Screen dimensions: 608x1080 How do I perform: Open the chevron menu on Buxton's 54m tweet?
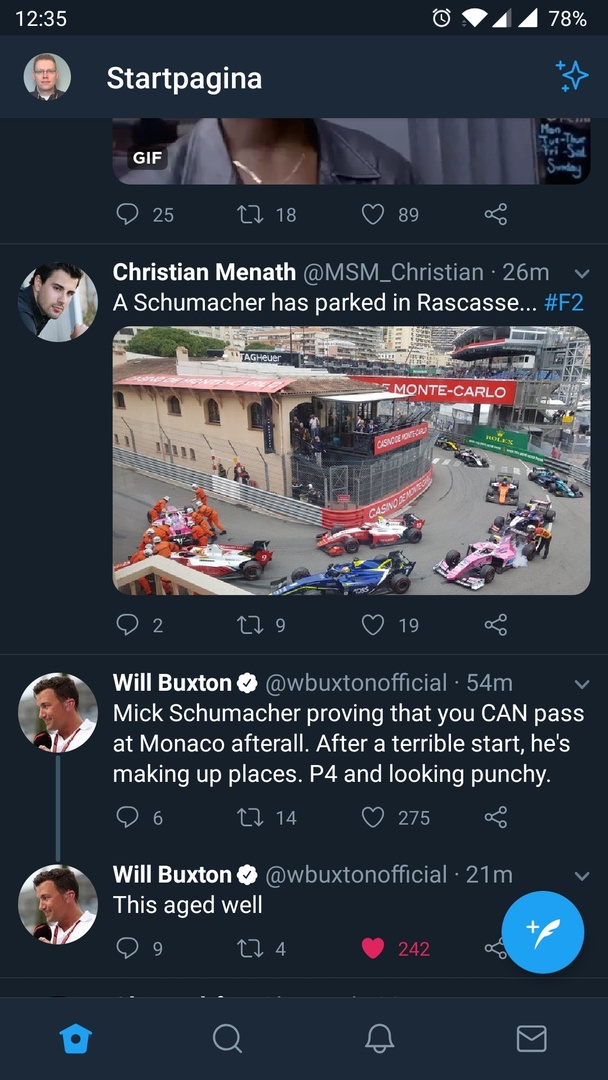pos(582,684)
